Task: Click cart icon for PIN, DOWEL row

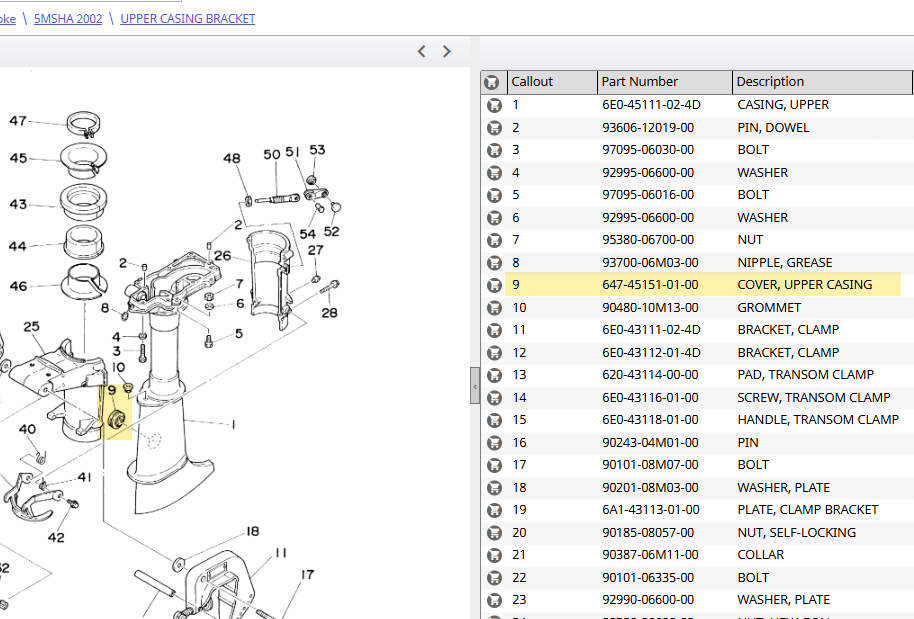Action: tap(494, 128)
